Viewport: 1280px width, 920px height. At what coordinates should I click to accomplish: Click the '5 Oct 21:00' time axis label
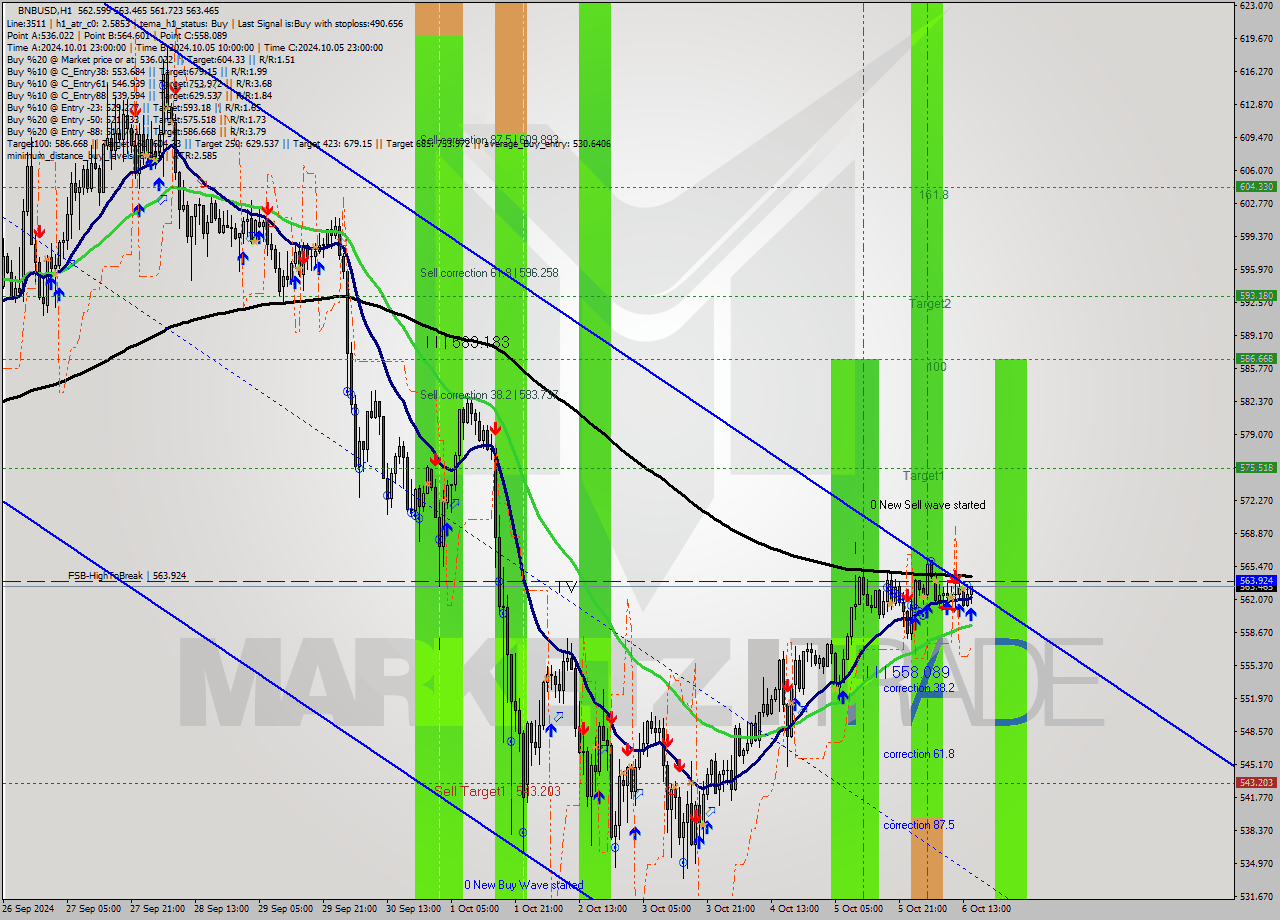click(x=923, y=909)
